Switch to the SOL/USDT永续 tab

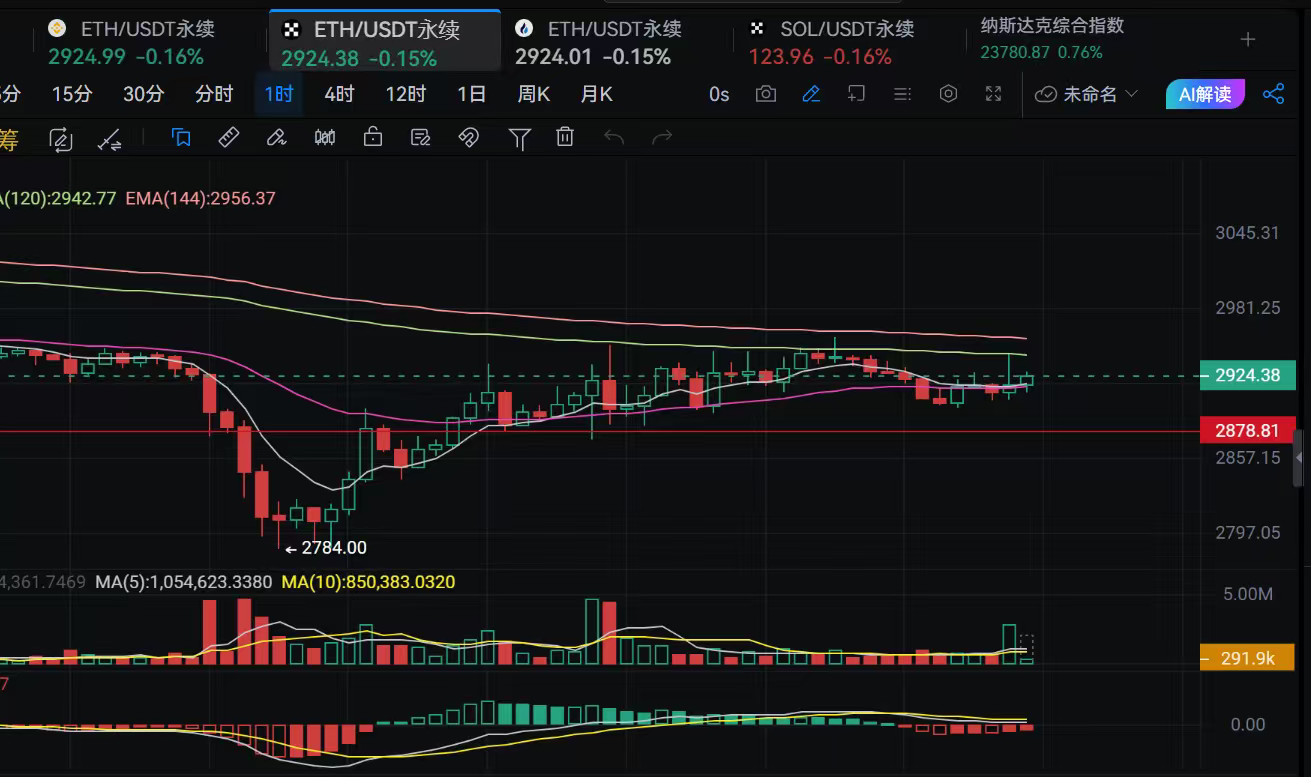point(835,42)
